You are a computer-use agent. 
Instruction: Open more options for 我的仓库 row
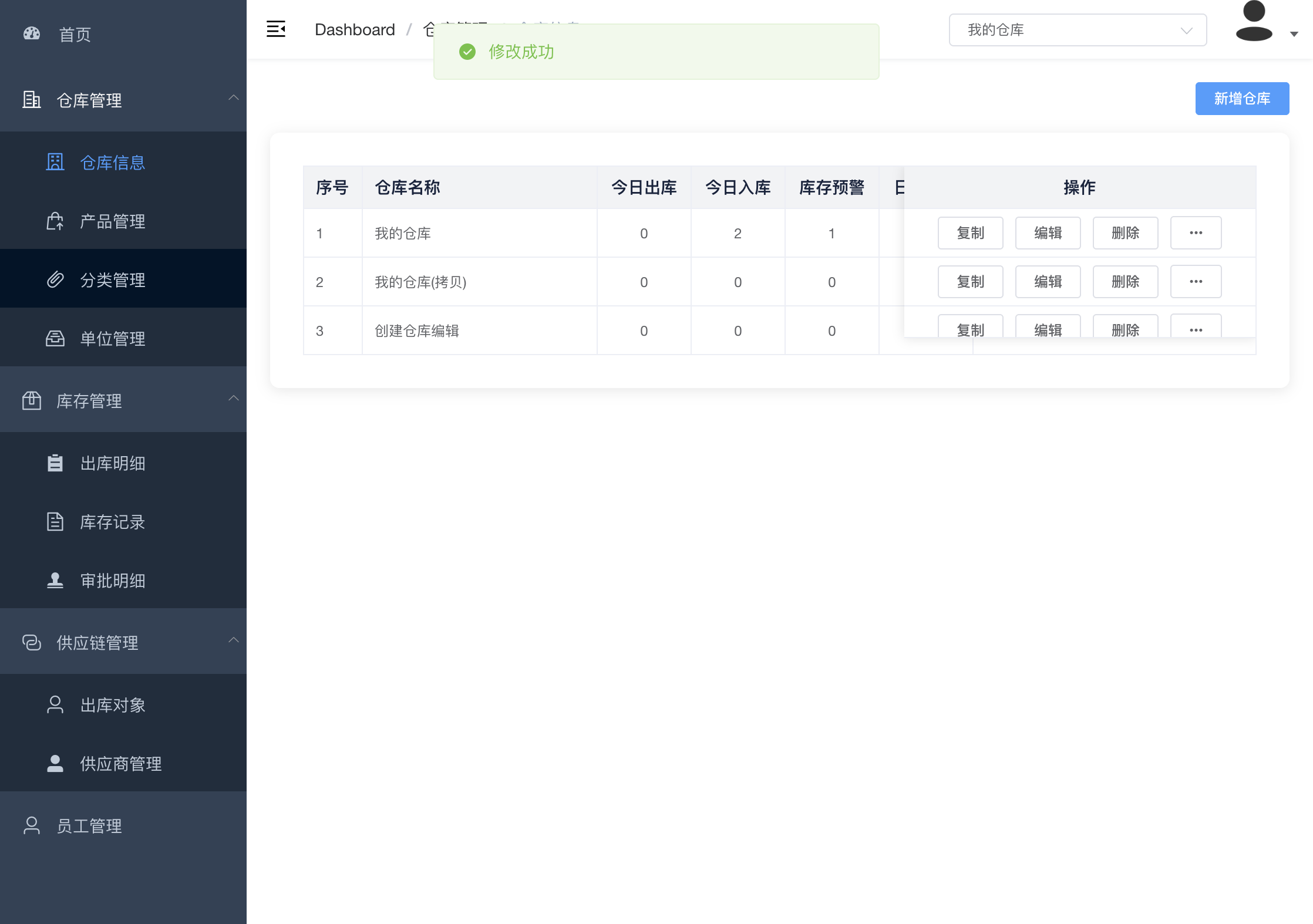pyautogui.click(x=1196, y=233)
